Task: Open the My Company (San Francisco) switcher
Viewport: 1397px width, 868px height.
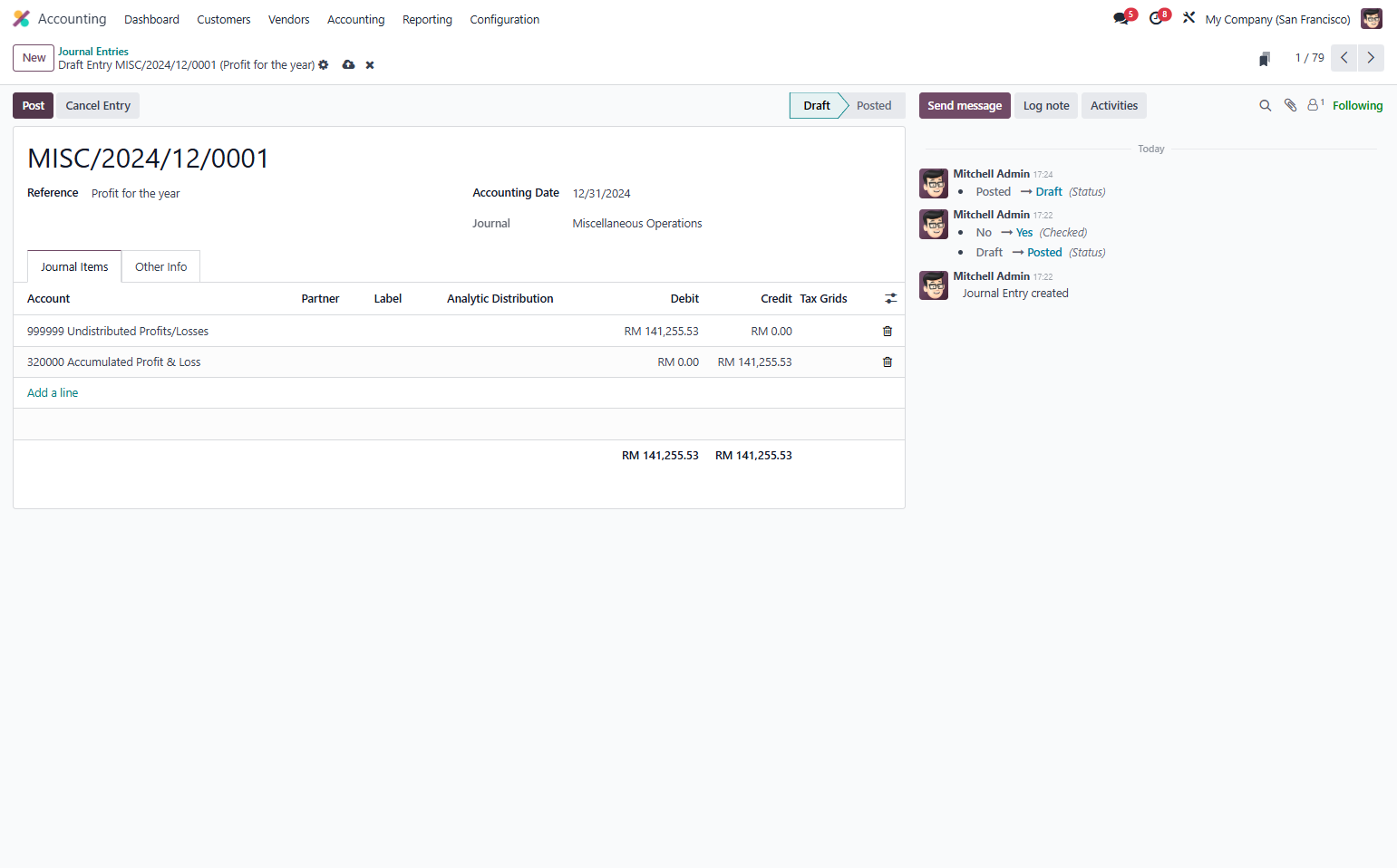Action: (1277, 19)
